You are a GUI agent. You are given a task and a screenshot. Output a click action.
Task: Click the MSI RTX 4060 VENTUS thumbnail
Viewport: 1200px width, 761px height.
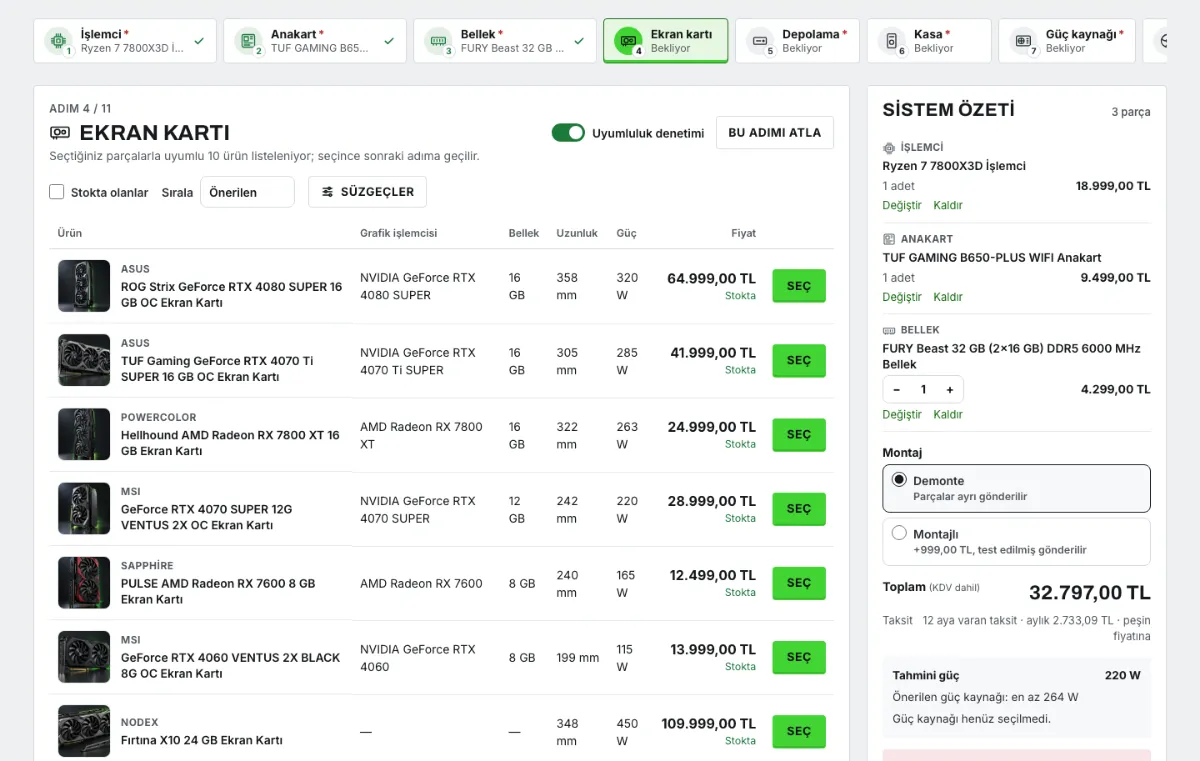click(84, 657)
